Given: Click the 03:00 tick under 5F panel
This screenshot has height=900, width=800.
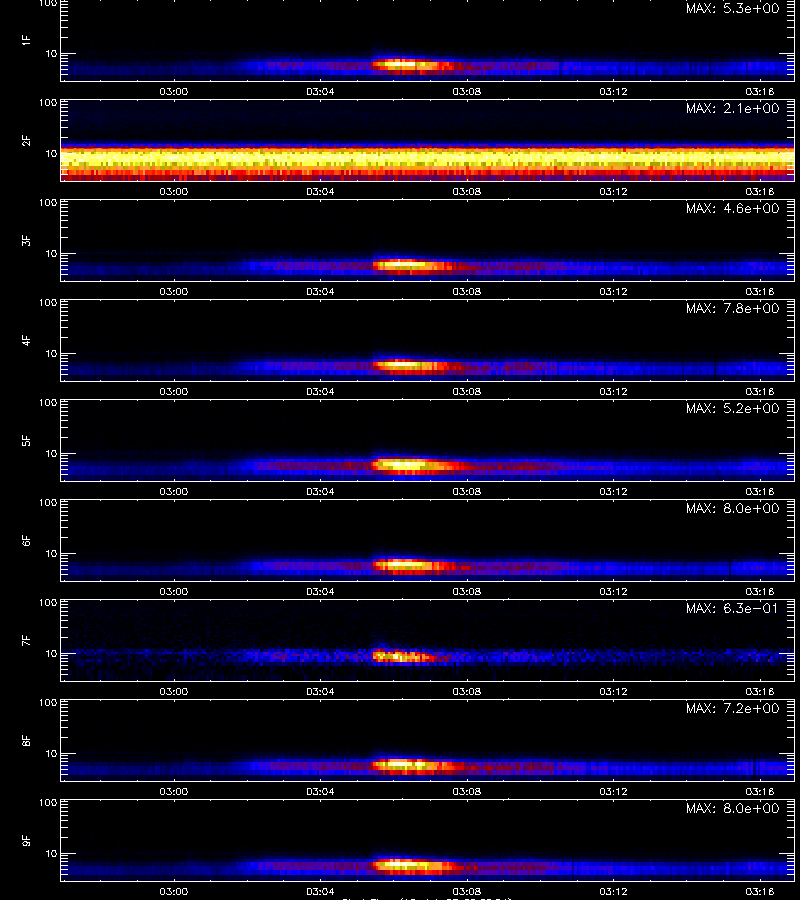Looking at the screenshot, I should pyautogui.click(x=173, y=491).
